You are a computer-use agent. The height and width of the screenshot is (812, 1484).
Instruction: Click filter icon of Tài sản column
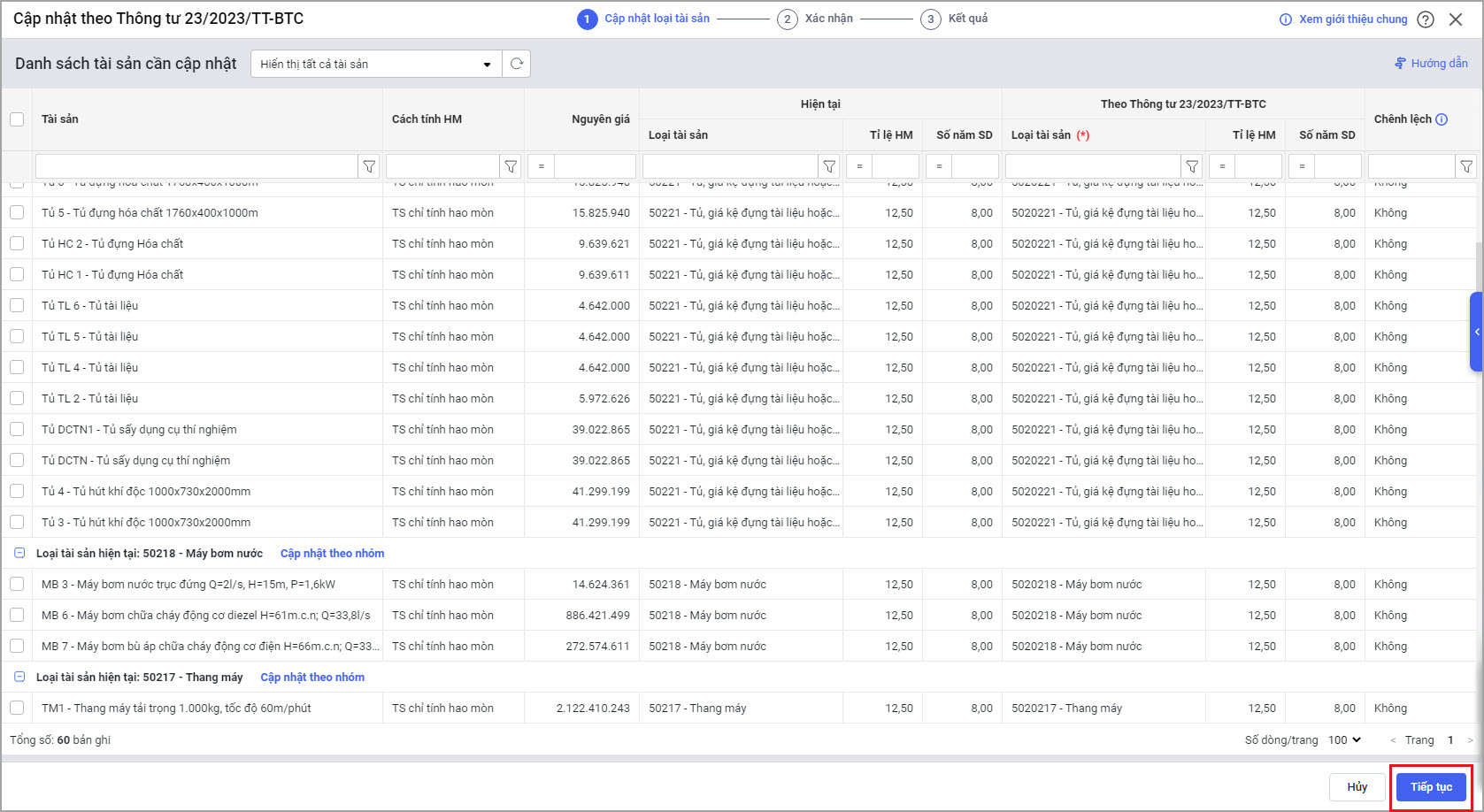click(x=369, y=166)
